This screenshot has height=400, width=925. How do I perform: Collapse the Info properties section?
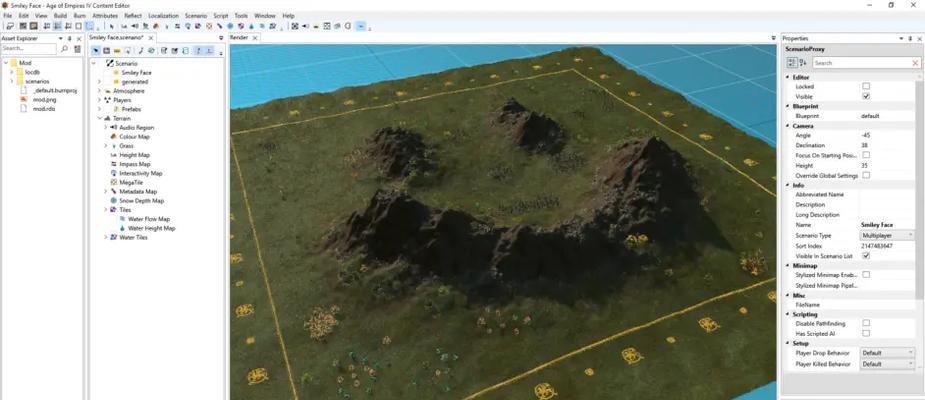[788, 185]
